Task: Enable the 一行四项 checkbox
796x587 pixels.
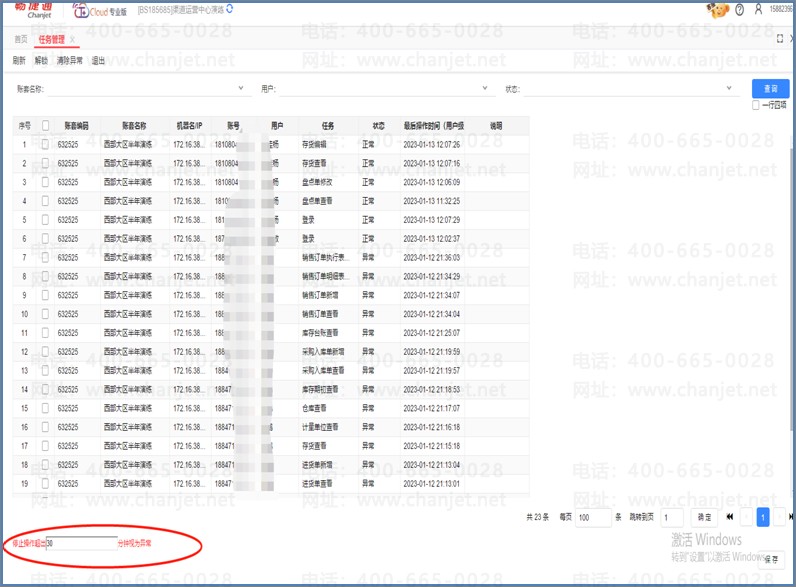Action: [755, 105]
